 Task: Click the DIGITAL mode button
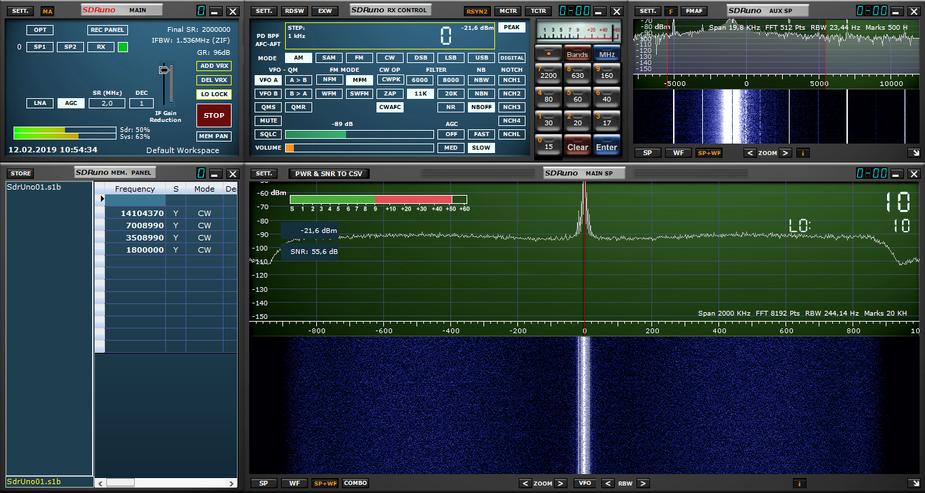[x=511, y=58]
